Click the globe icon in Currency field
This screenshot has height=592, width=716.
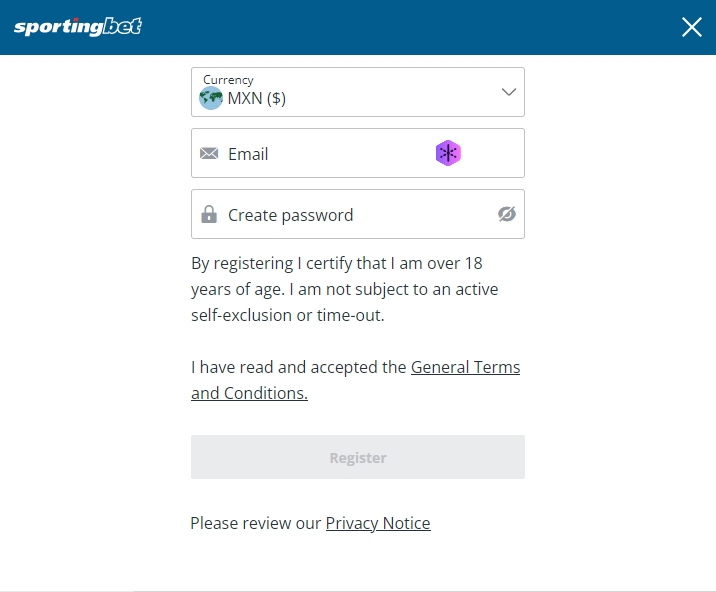tap(211, 98)
